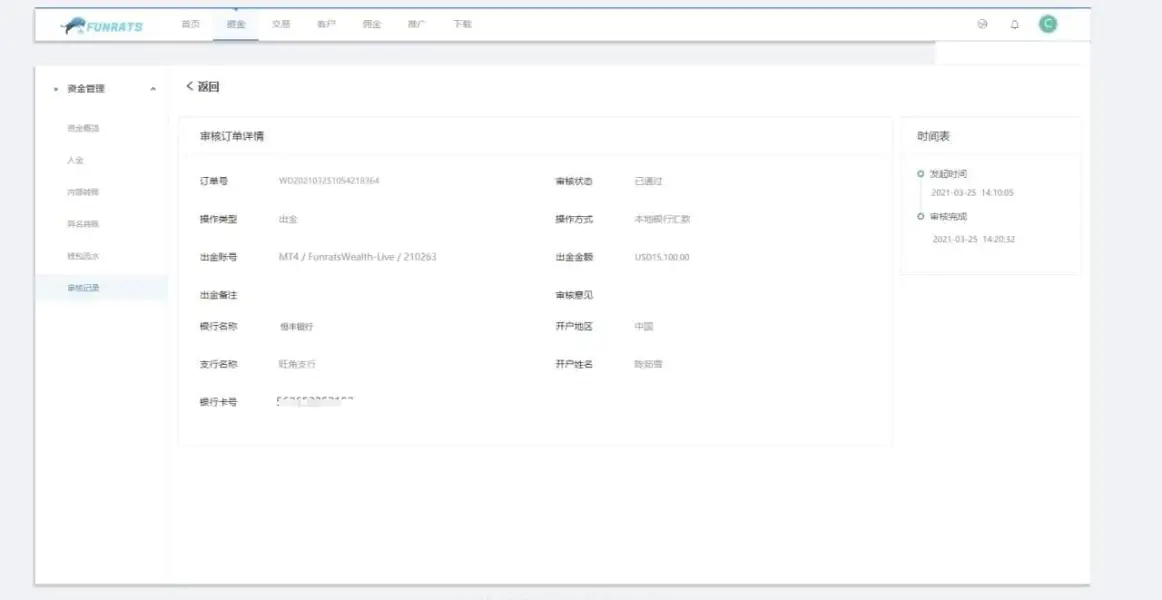Open the 客户 top menu
The width and height of the screenshot is (1162, 600).
point(326,24)
